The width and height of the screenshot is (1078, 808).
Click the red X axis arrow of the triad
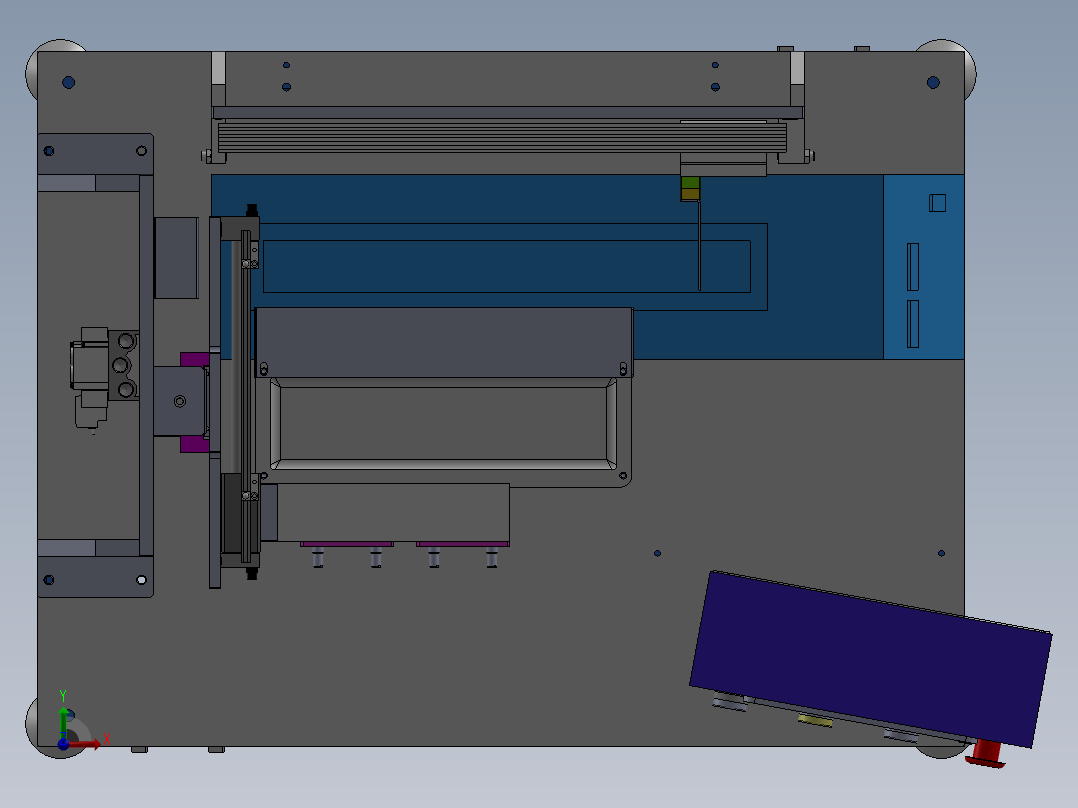point(87,743)
